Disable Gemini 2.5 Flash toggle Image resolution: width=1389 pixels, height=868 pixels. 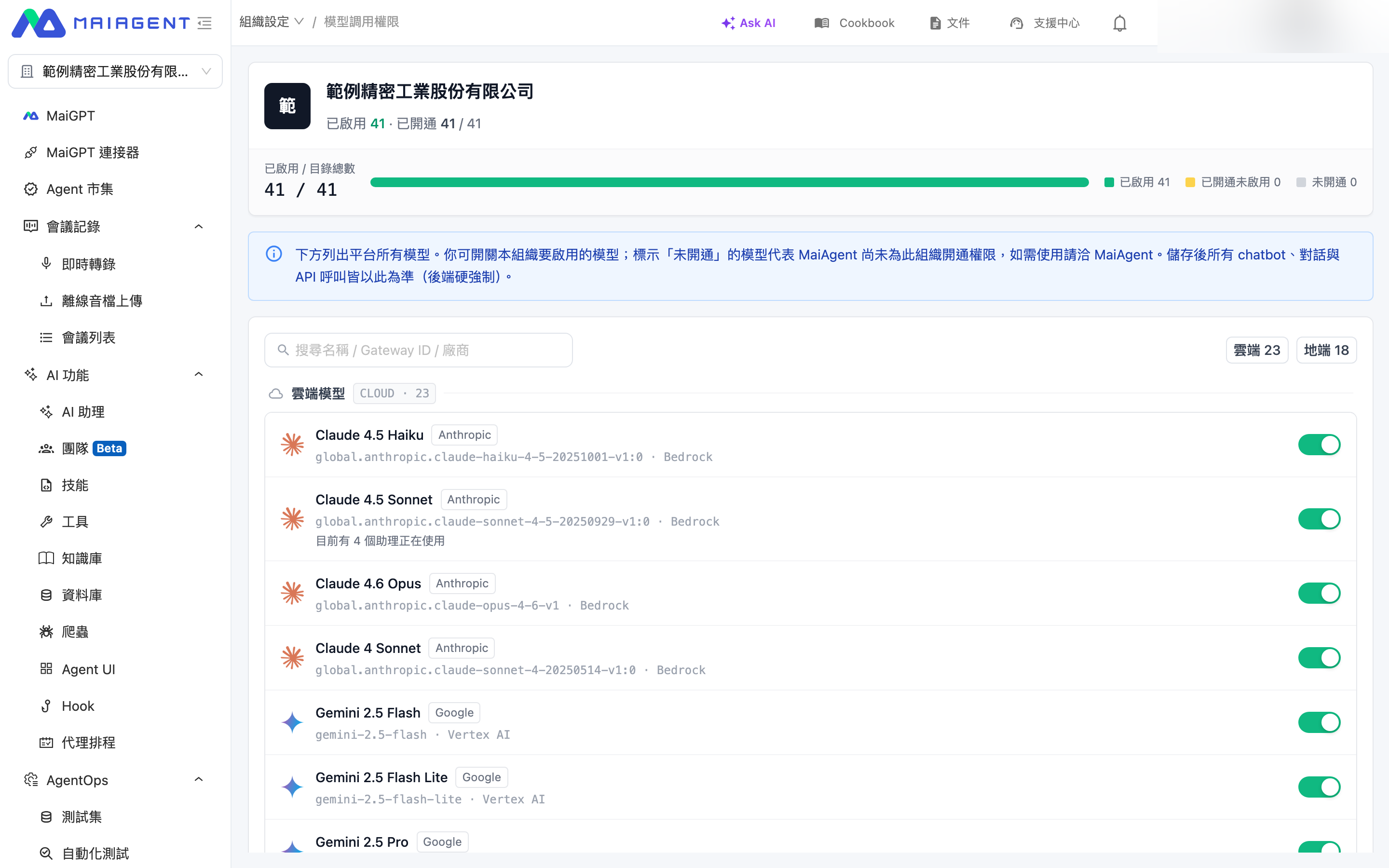click(1319, 722)
